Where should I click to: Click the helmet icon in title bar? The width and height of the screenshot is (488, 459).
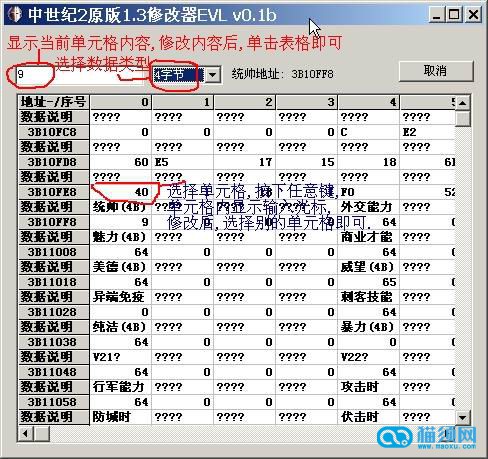pyautogui.click(x=14, y=14)
